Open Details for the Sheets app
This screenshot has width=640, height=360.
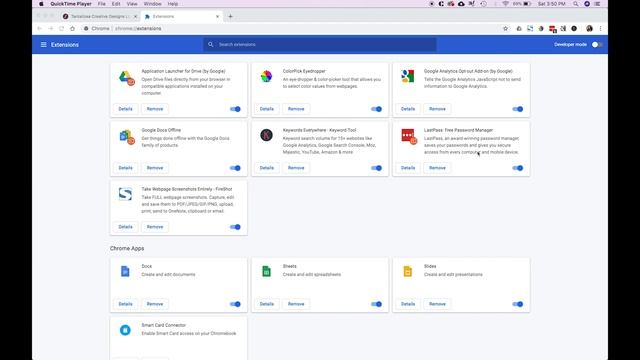(267, 304)
